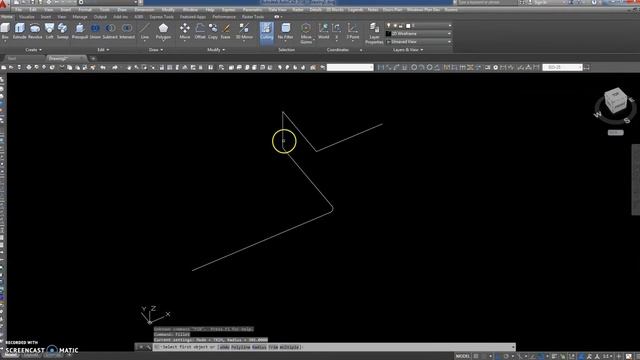
Task: Open the Visualize ribbon tab
Action: [27, 17]
